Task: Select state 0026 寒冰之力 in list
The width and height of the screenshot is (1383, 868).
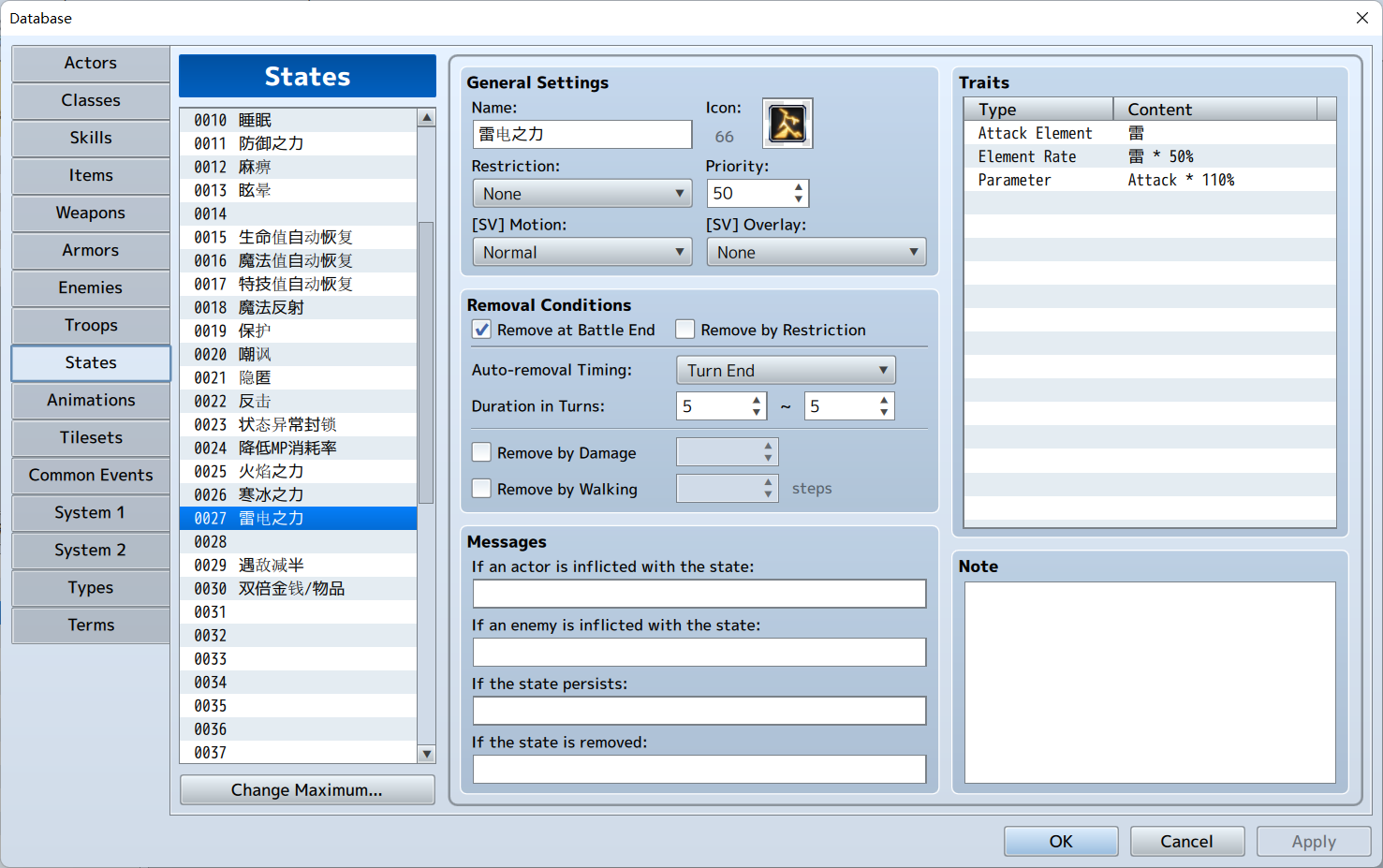Action: coord(299,494)
